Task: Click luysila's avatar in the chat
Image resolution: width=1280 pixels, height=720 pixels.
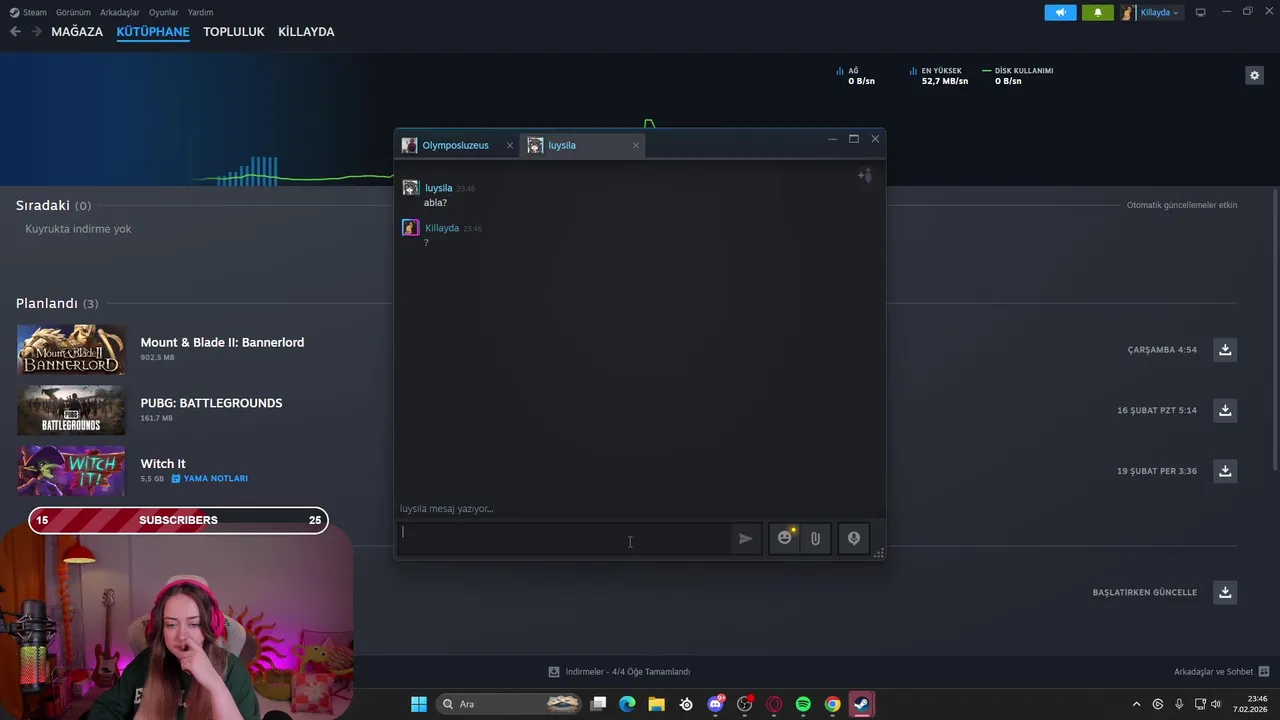Action: [410, 188]
